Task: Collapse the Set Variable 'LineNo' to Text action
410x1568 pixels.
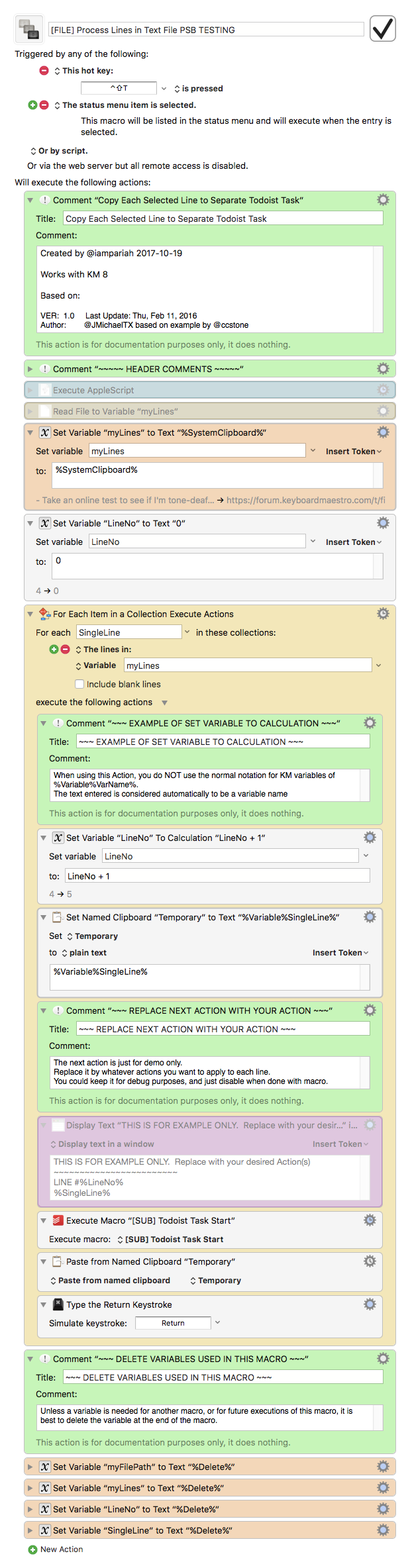Action: tap(30, 523)
